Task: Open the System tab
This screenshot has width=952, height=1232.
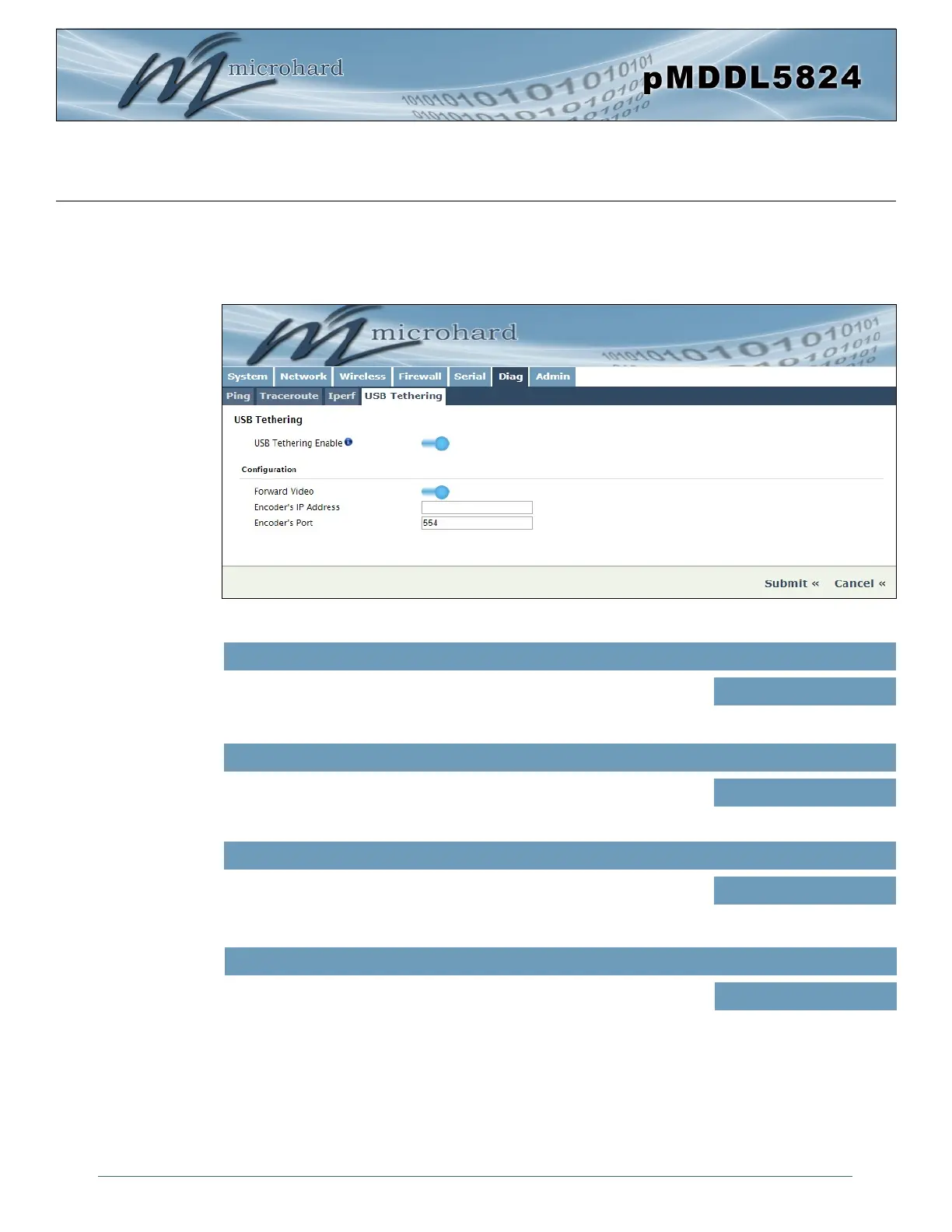Action: [247, 376]
